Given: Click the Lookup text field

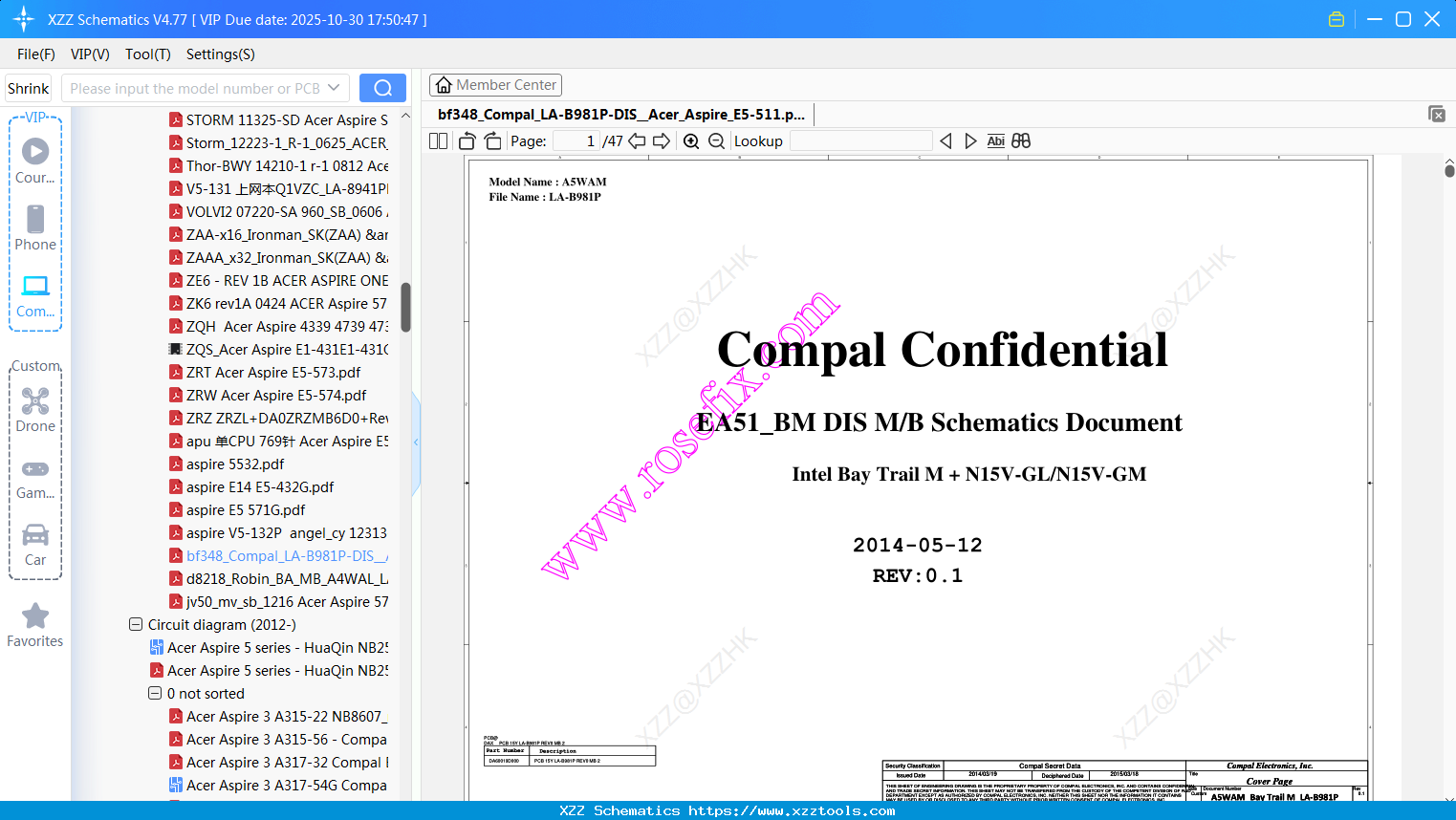Looking at the screenshot, I should (x=861, y=141).
